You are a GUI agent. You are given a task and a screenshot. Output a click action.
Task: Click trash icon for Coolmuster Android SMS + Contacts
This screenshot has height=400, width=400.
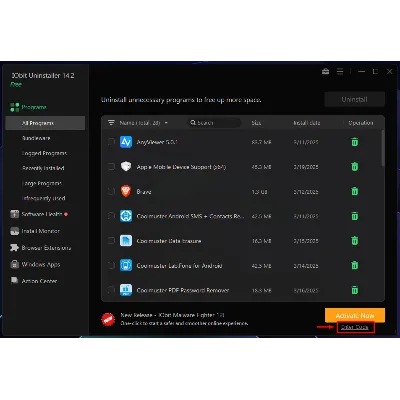click(355, 216)
